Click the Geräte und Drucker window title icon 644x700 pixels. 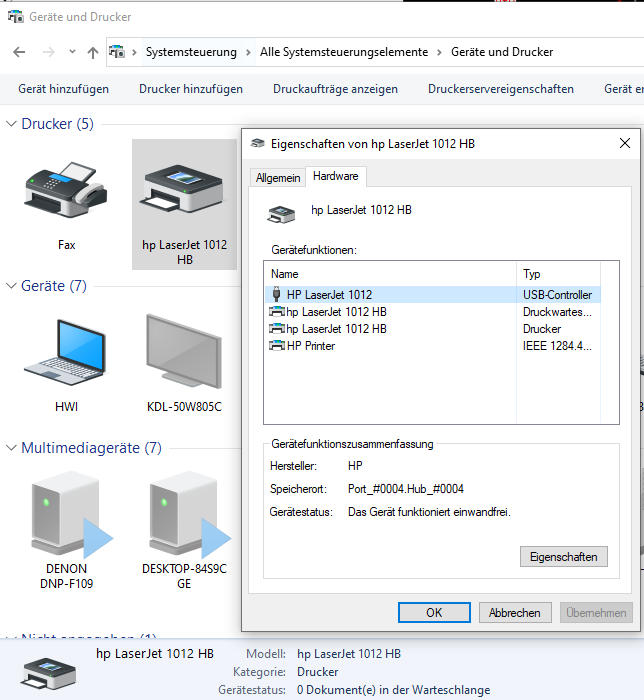(16, 17)
